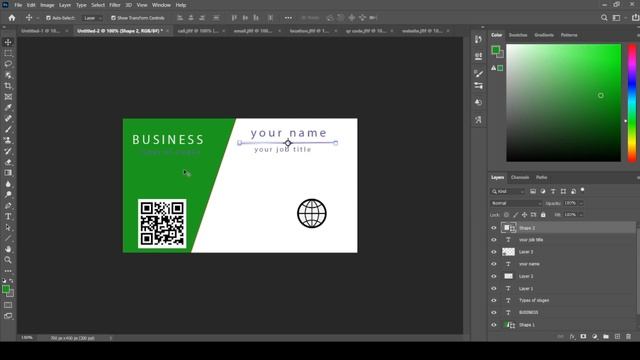Select the Path Selection tool

click(x=8, y=227)
